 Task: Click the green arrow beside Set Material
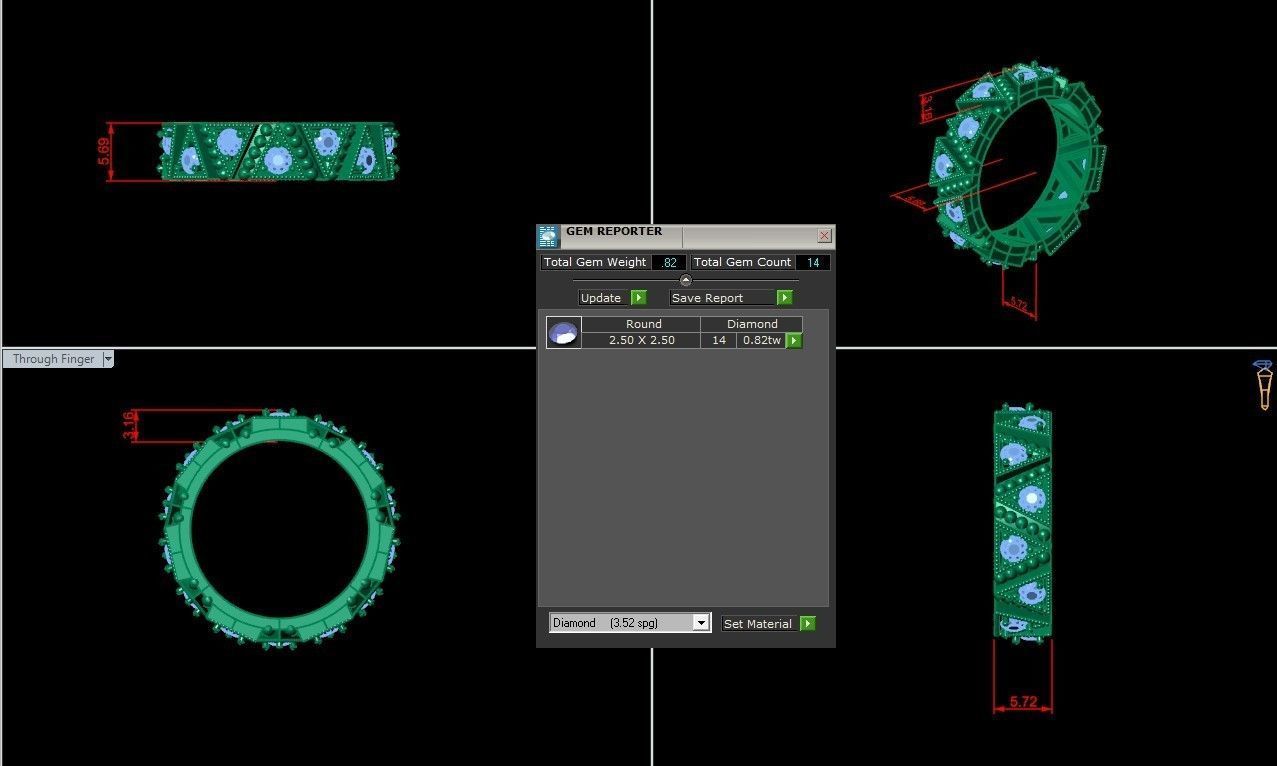pos(807,623)
